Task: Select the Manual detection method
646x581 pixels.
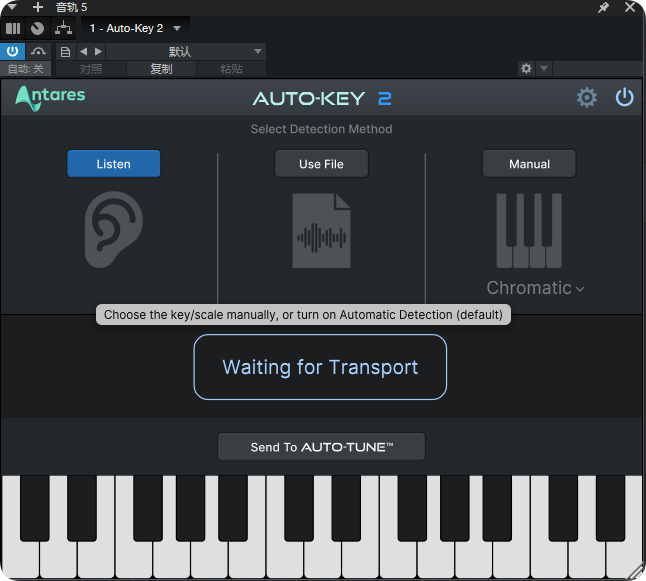Action: click(x=529, y=164)
